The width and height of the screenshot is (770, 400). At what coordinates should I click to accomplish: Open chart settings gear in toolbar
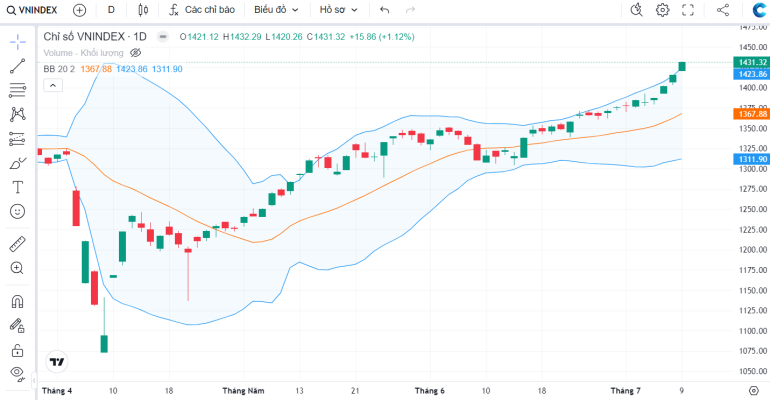662,10
